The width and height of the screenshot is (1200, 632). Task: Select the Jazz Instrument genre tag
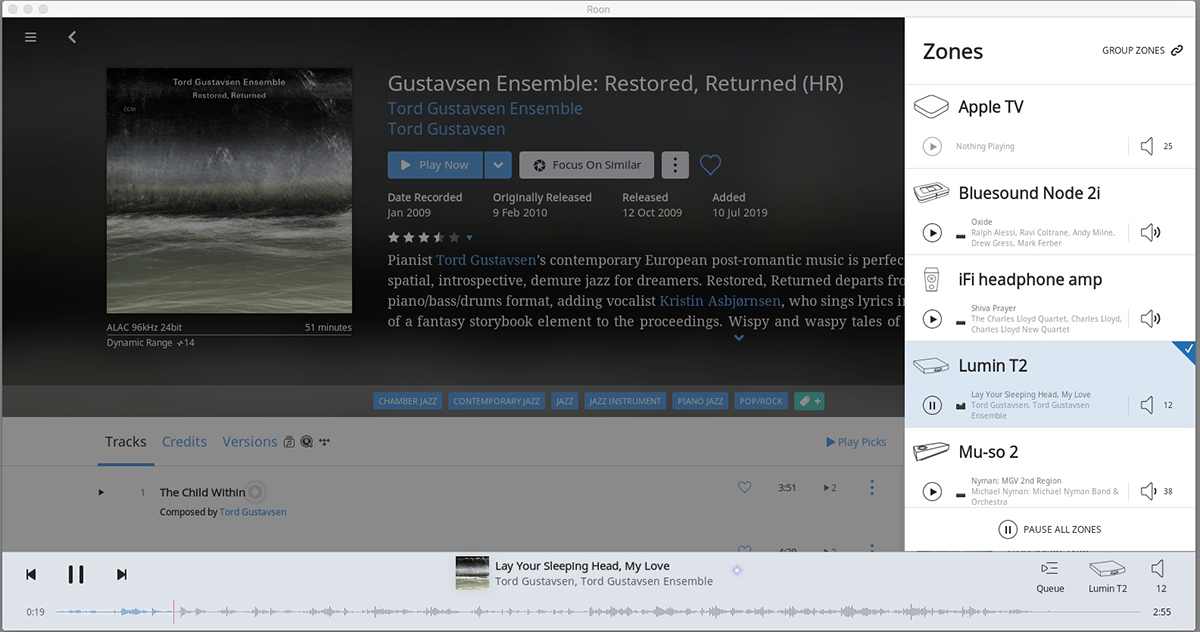pos(626,401)
